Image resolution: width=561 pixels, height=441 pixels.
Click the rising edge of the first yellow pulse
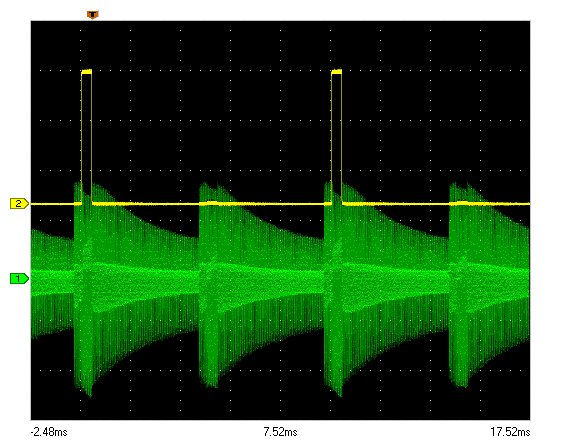pos(82,138)
